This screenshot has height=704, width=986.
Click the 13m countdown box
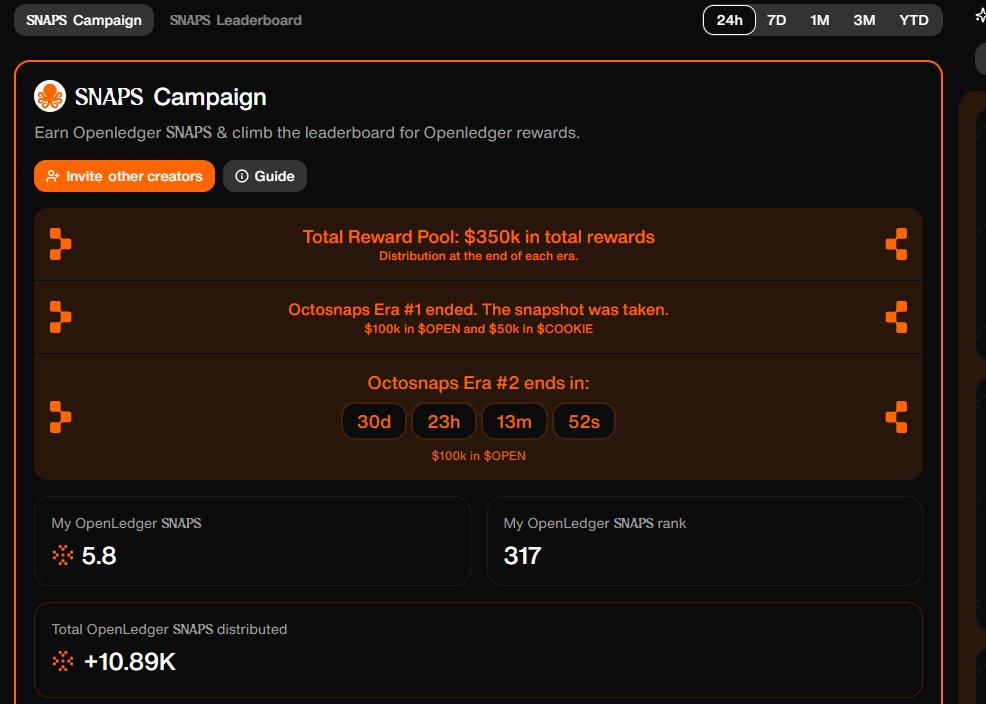click(x=514, y=421)
